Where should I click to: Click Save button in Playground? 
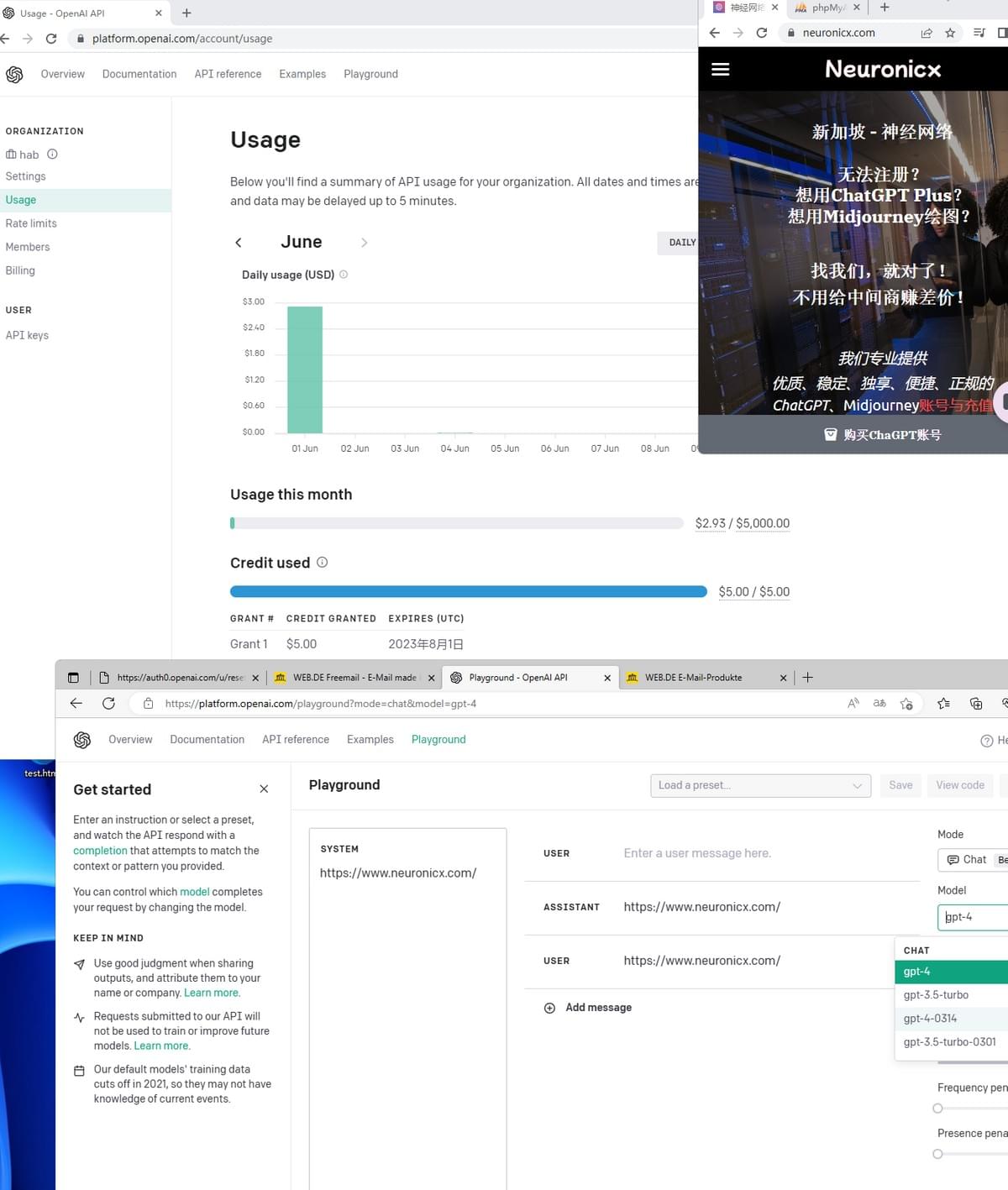900,785
